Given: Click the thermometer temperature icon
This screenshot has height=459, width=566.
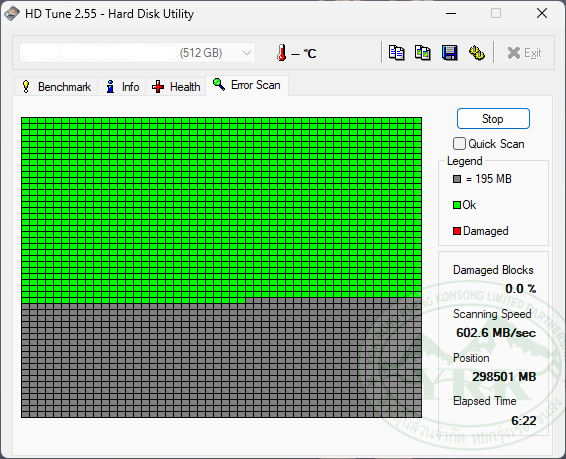Looking at the screenshot, I should (x=282, y=53).
